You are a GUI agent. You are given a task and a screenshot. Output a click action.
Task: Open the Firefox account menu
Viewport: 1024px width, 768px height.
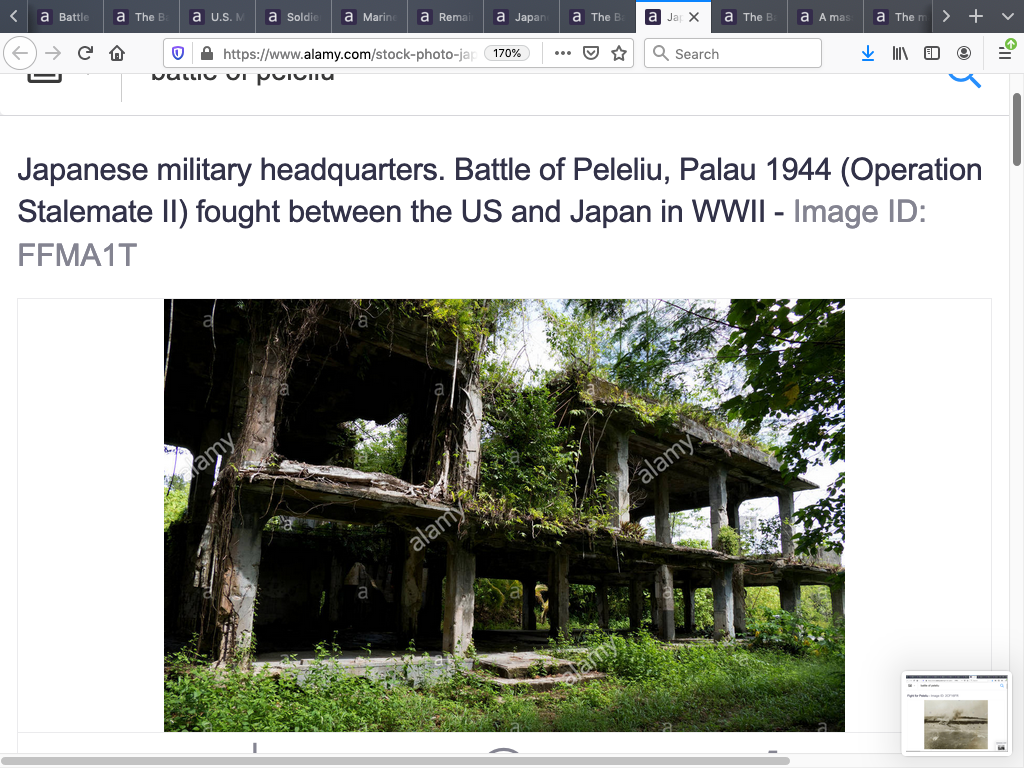point(964,54)
